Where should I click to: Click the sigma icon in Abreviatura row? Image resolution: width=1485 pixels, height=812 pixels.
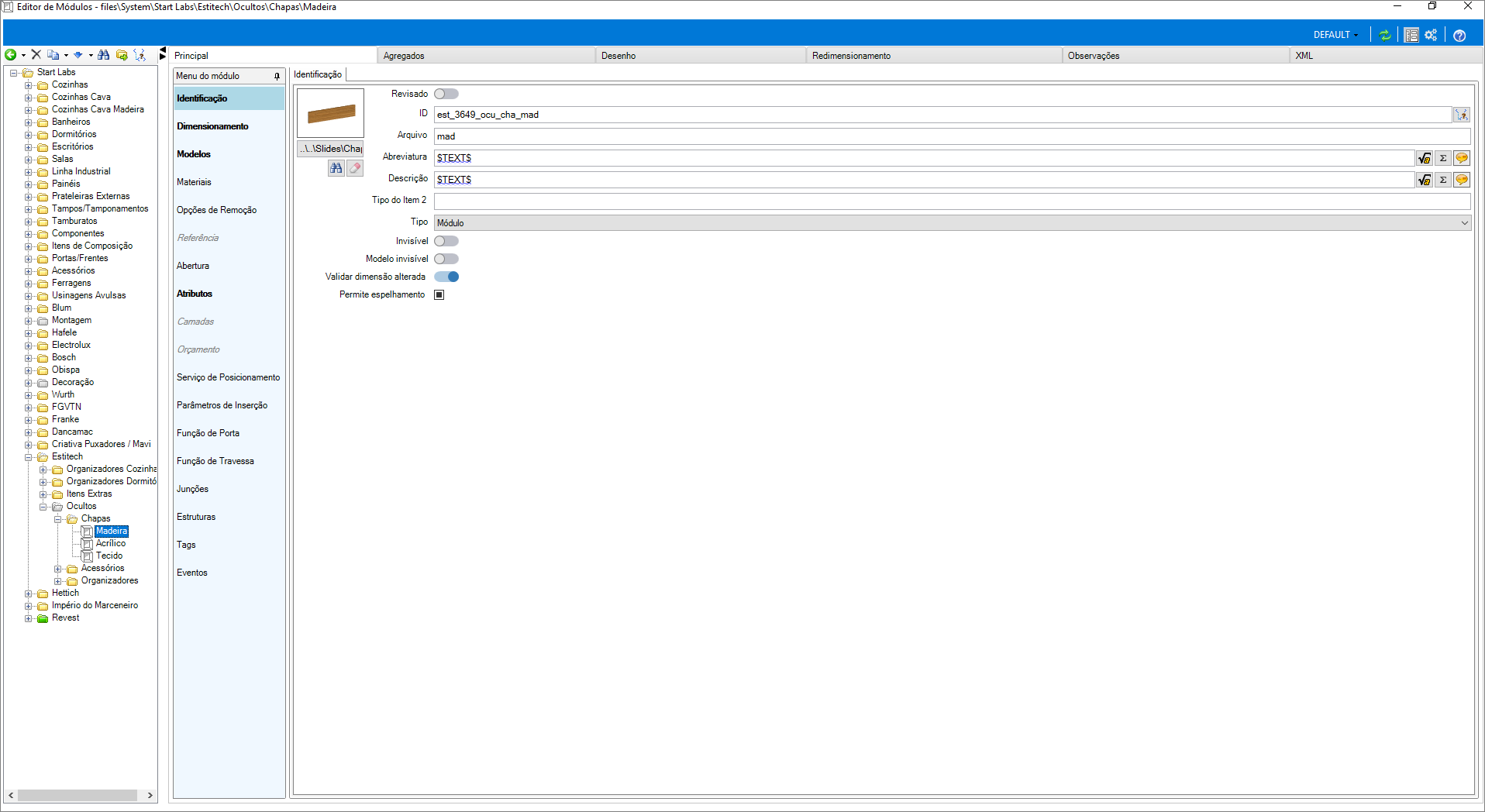(x=1443, y=158)
